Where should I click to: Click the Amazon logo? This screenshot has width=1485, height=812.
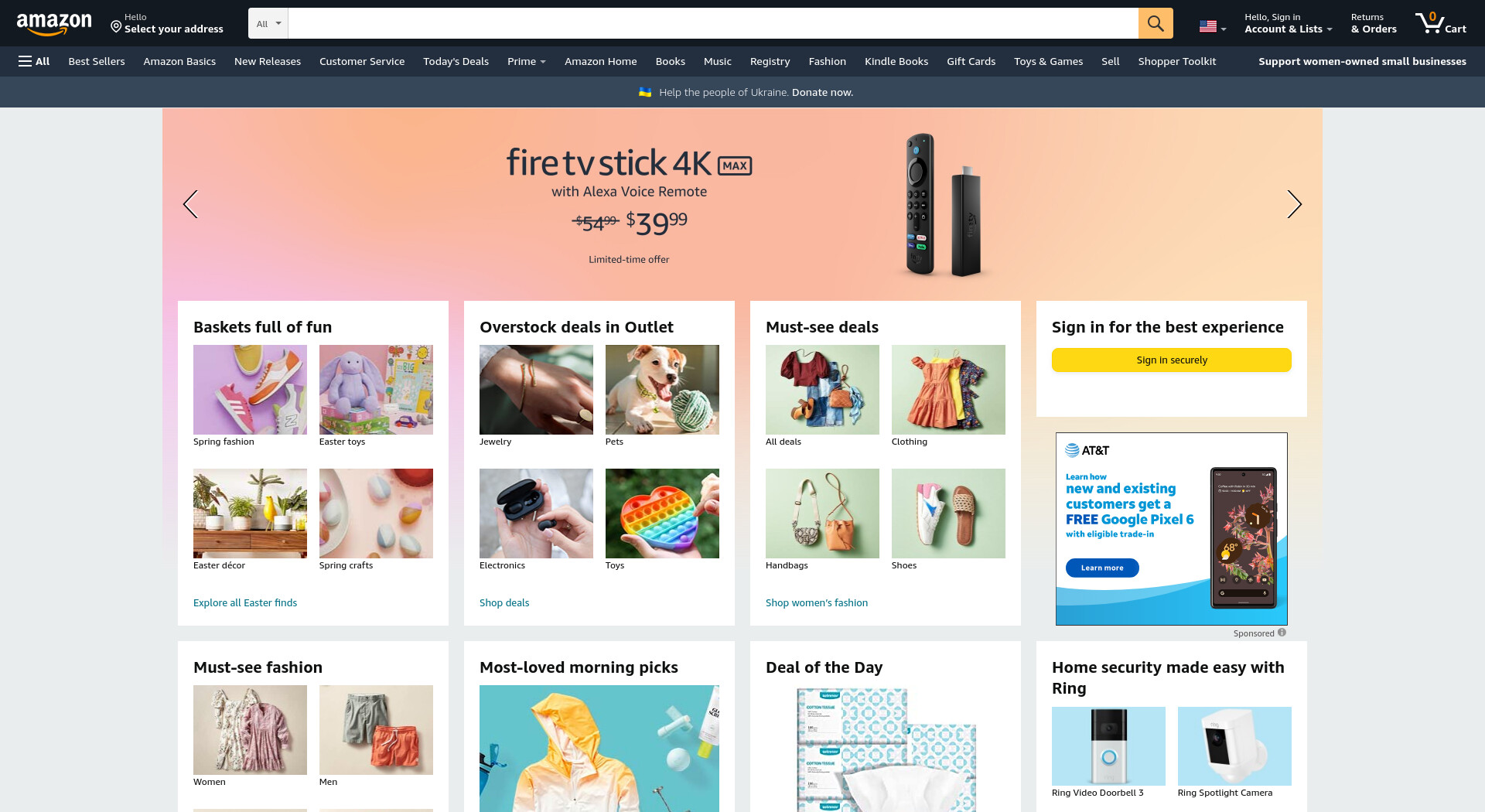pos(54,24)
